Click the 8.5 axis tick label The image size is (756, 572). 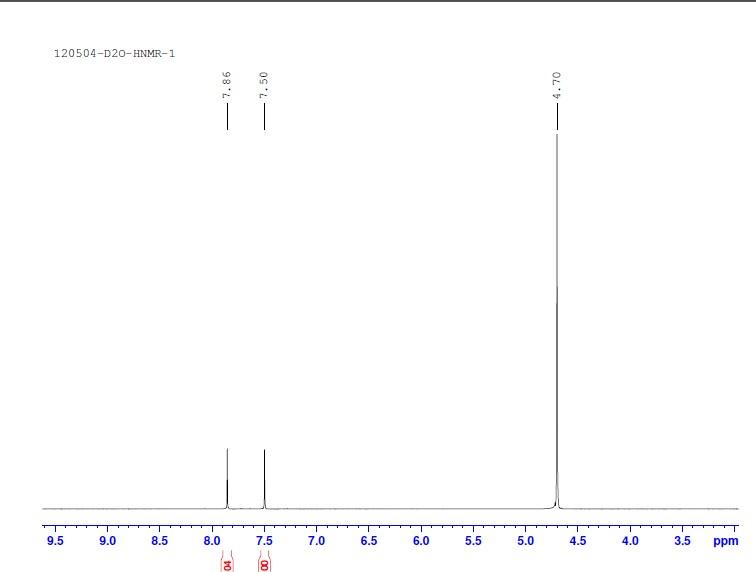coord(160,541)
